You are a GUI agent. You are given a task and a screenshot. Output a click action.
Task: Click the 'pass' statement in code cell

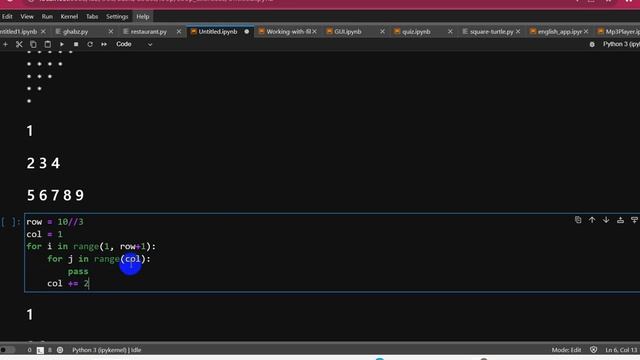(78, 271)
